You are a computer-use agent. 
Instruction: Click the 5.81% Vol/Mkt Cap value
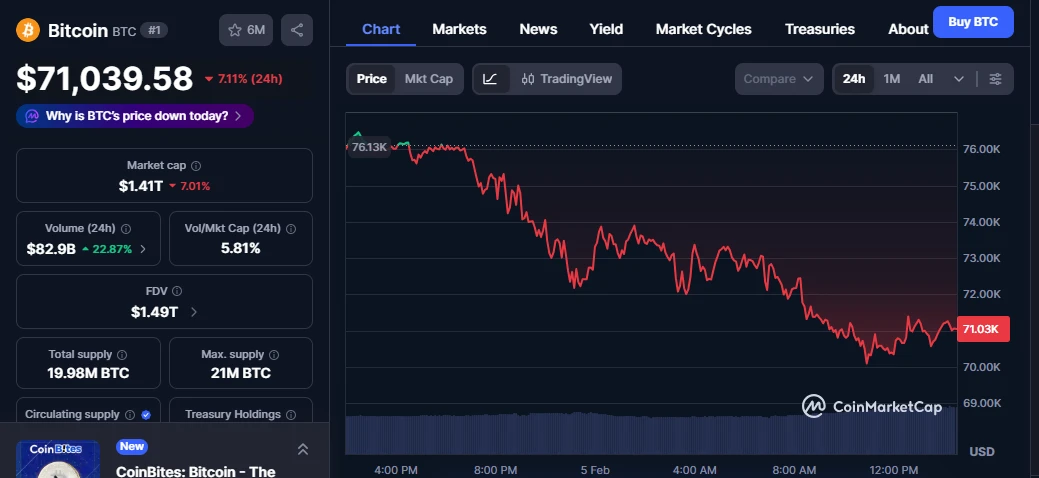[x=241, y=249]
